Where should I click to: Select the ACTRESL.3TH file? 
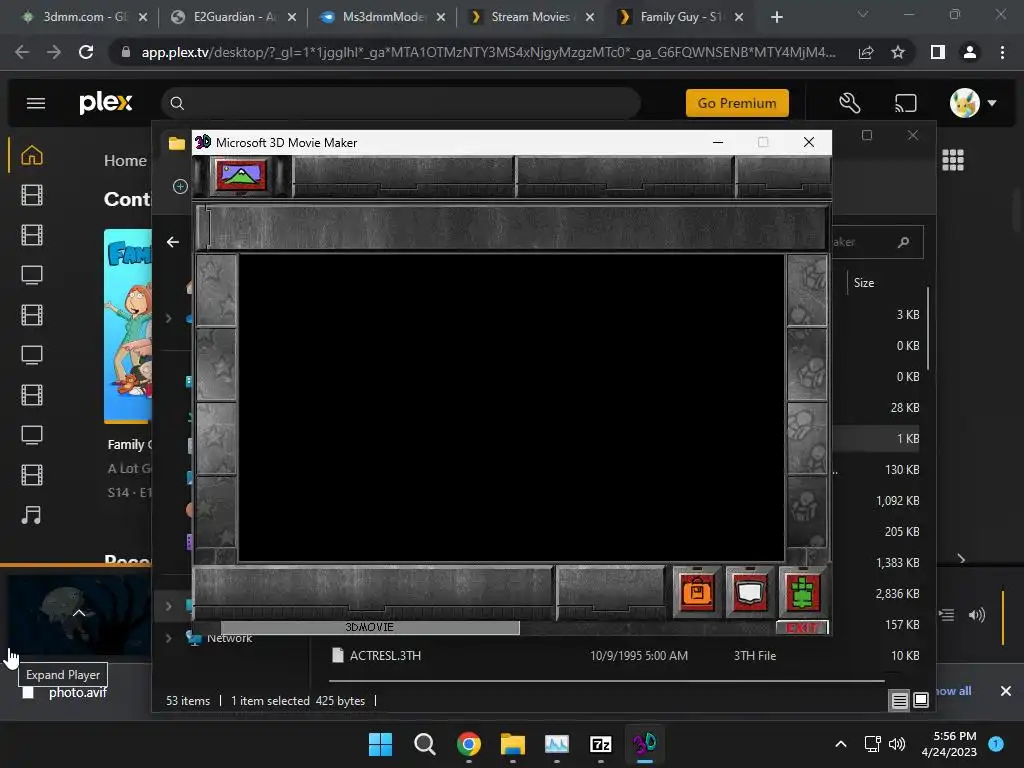(385, 656)
